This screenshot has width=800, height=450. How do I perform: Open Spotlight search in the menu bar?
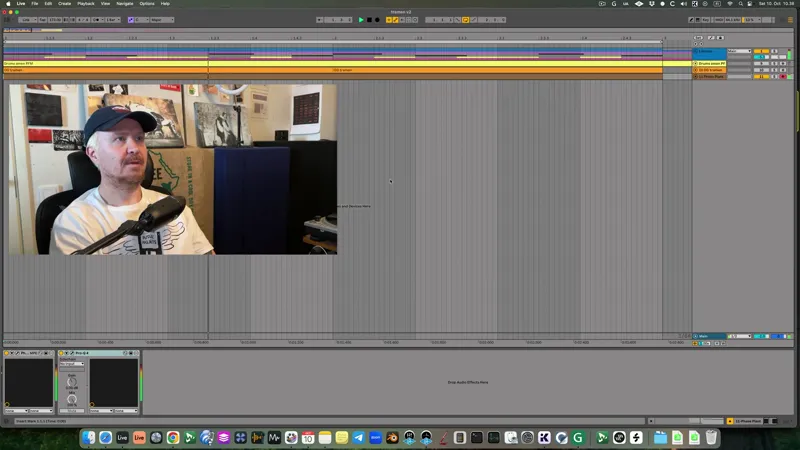click(740, 4)
